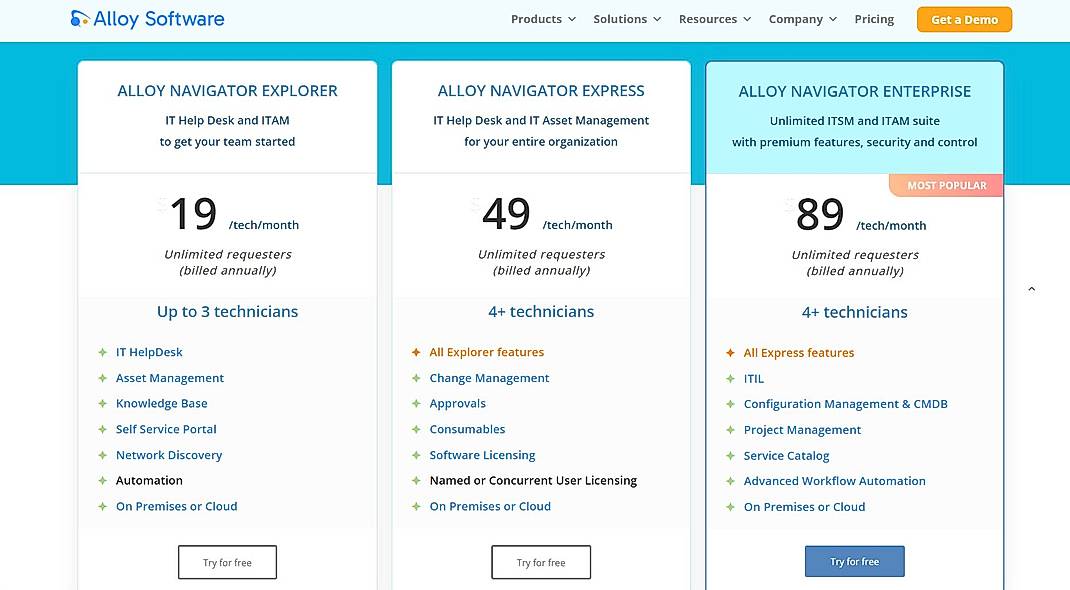Image resolution: width=1070 pixels, height=590 pixels.
Task: Try Enterprise plan for free
Action: (854, 562)
